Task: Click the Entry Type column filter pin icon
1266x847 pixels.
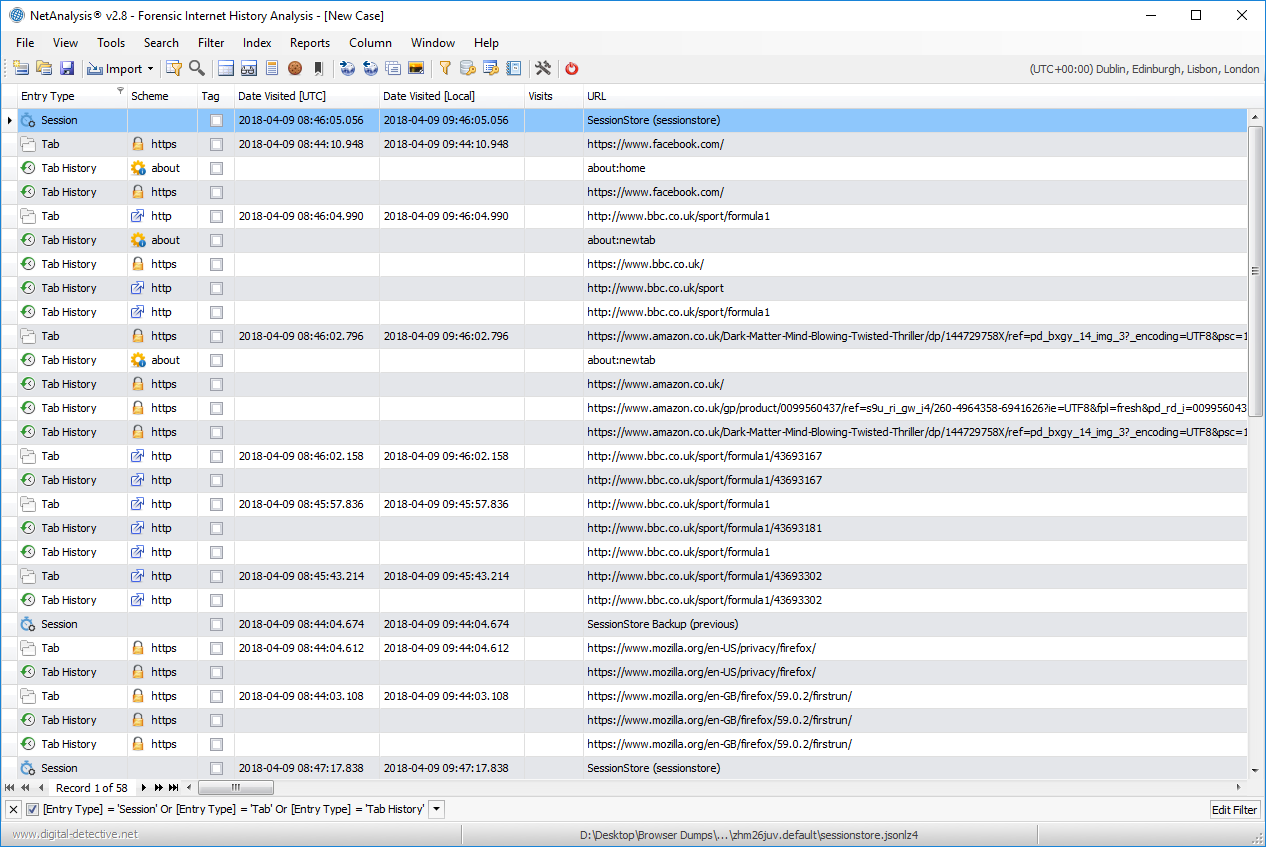Action: point(120,91)
